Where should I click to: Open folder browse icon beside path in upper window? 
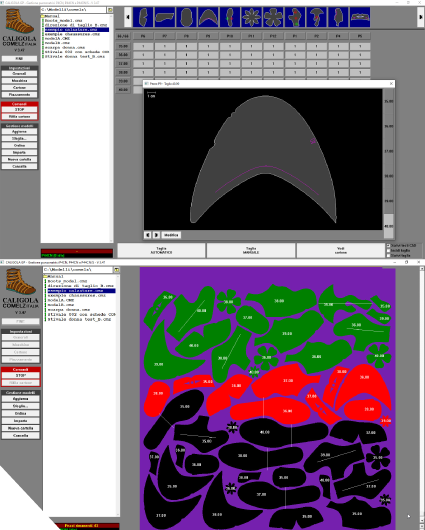[110, 10]
